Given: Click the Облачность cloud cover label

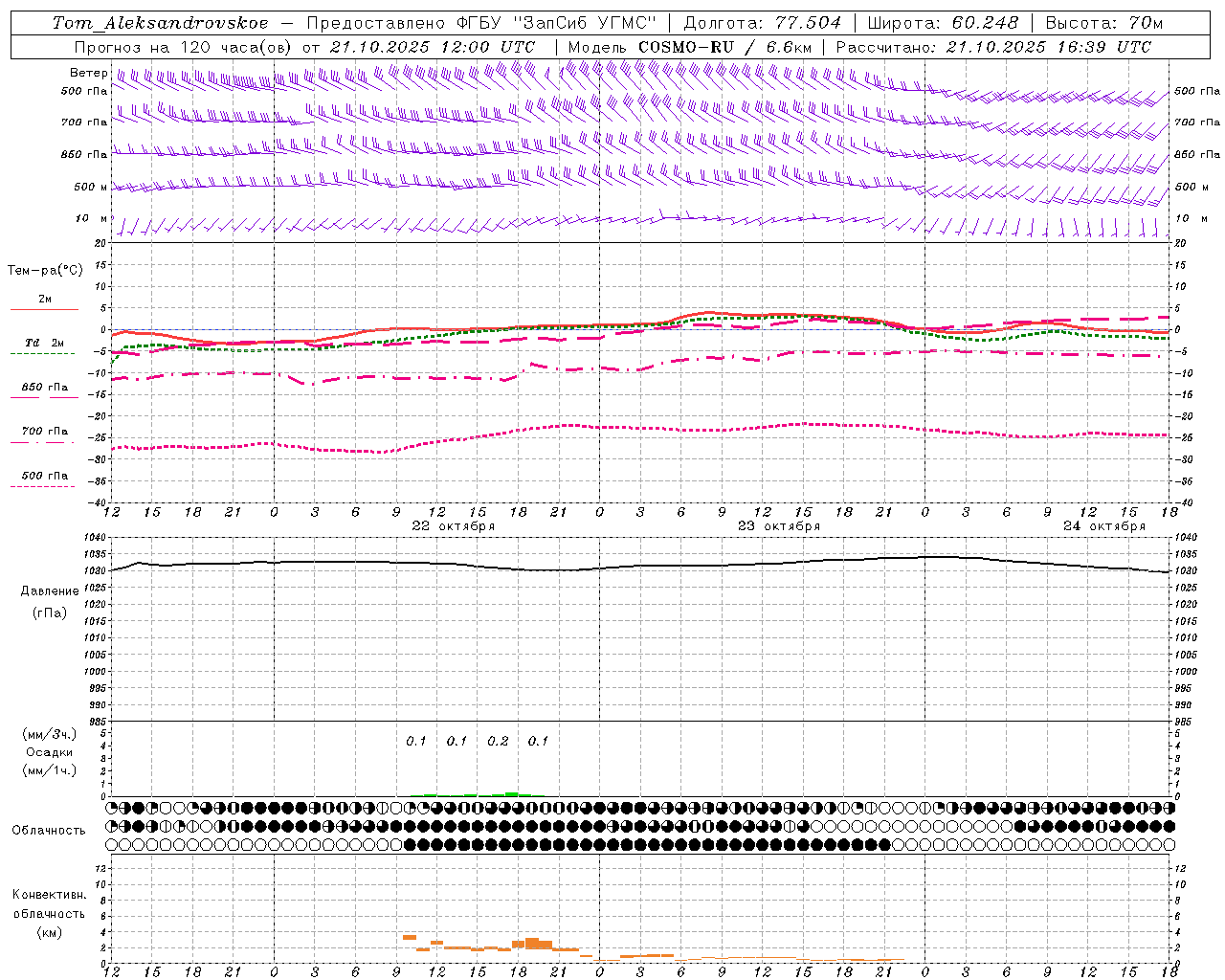Looking at the screenshot, I should click(x=49, y=831).
